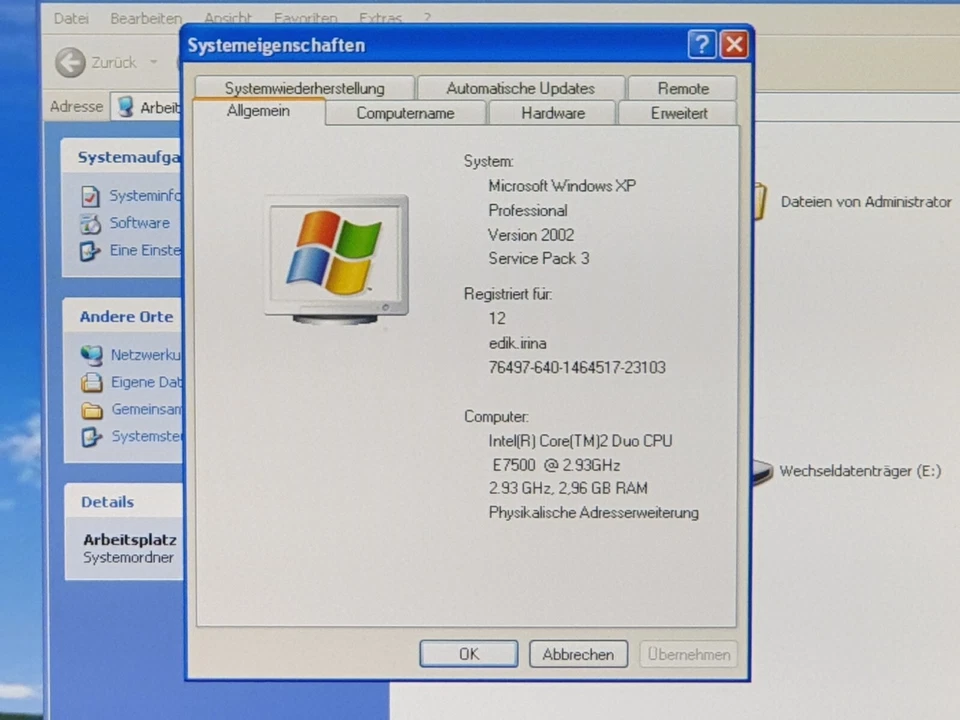This screenshot has width=960, height=720.
Task: Click the Dateien von Administrator label
Action: tap(866, 201)
